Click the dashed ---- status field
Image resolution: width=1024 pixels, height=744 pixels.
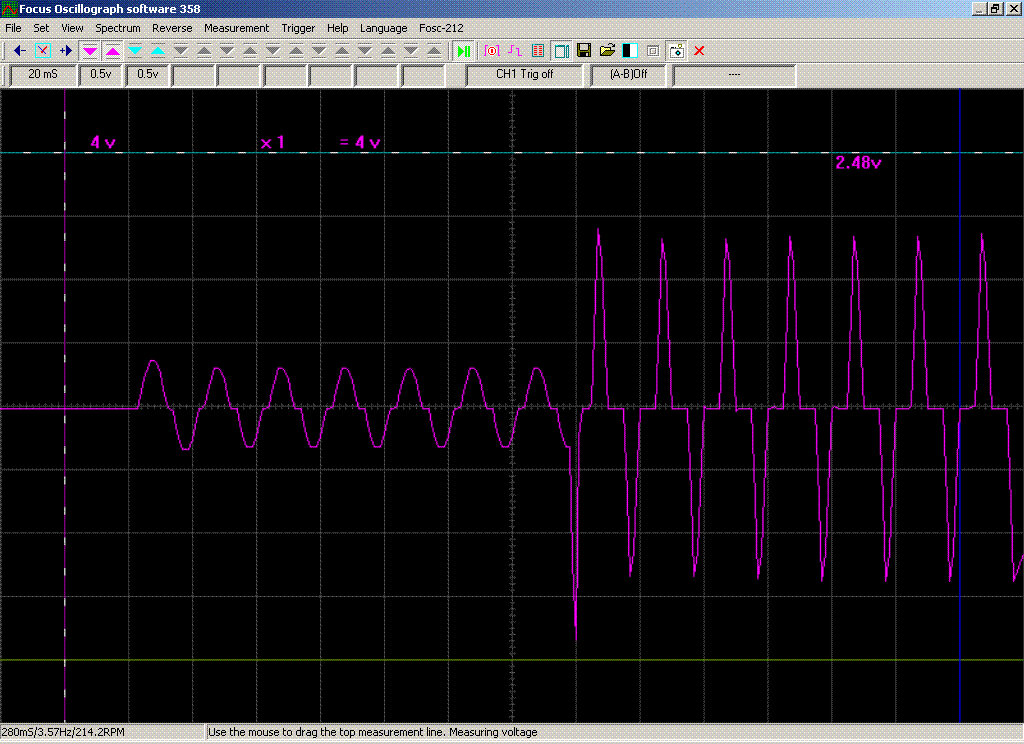click(x=734, y=74)
